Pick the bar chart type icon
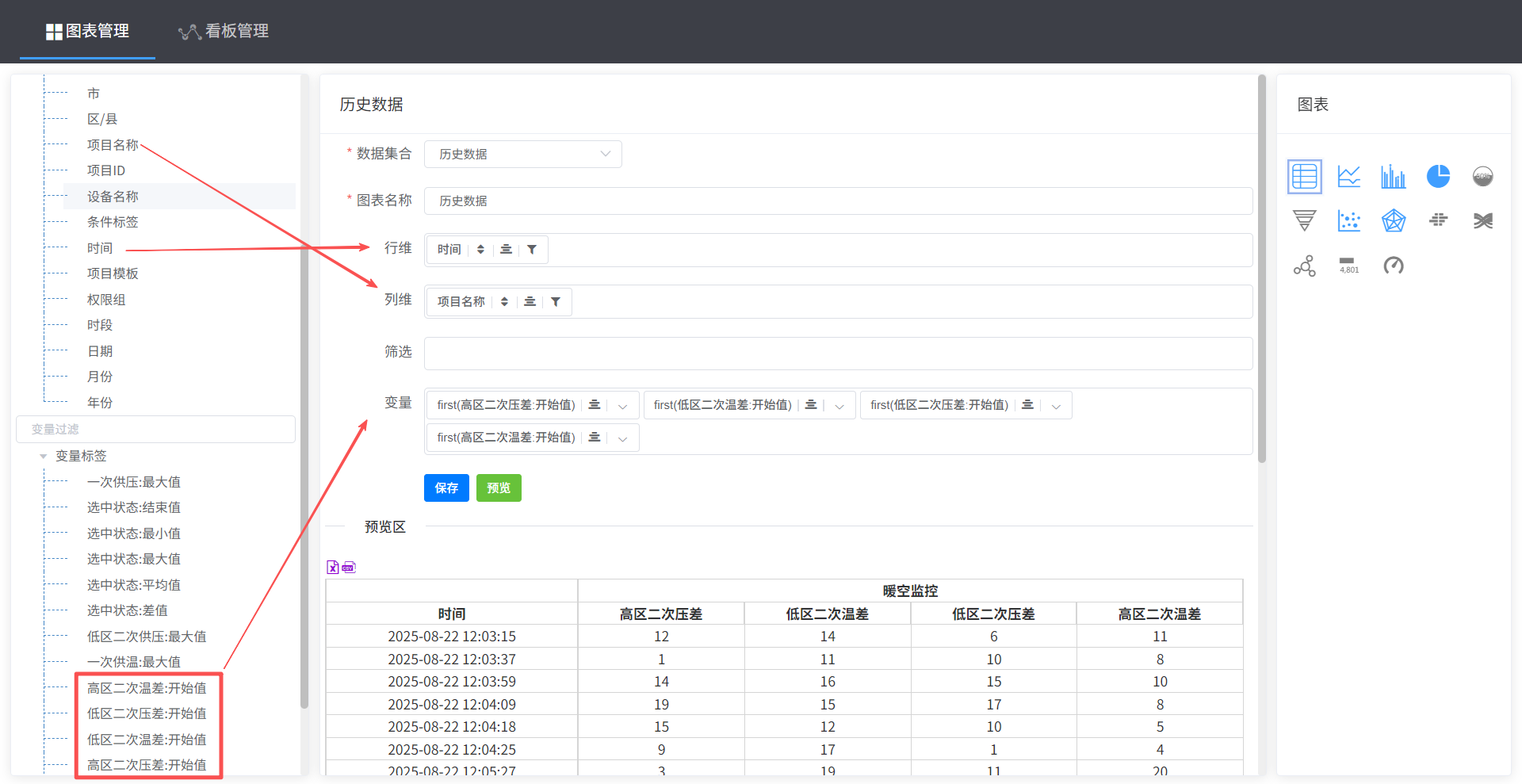The height and width of the screenshot is (784, 1522). pyautogui.click(x=1393, y=176)
